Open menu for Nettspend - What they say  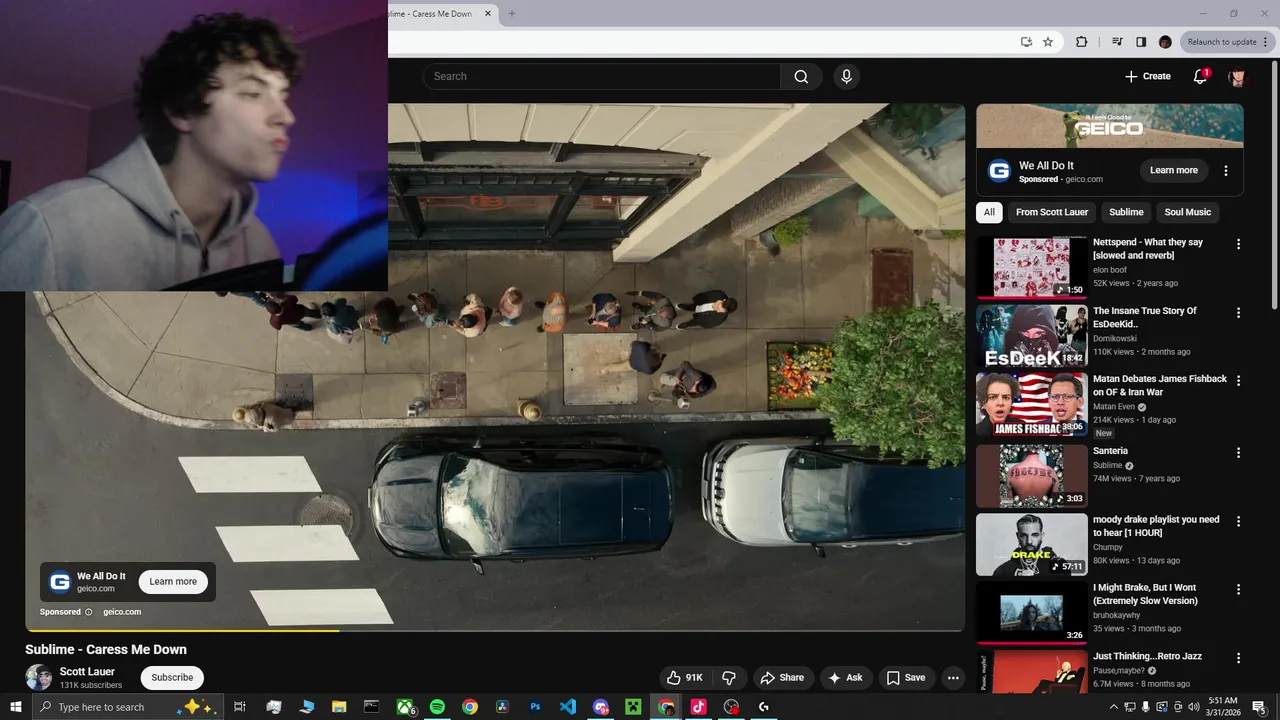tap(1238, 244)
